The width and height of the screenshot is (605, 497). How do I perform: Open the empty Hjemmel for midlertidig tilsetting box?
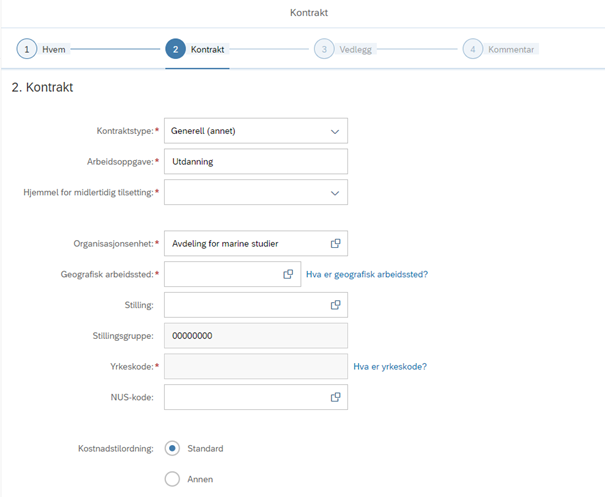tap(256, 192)
